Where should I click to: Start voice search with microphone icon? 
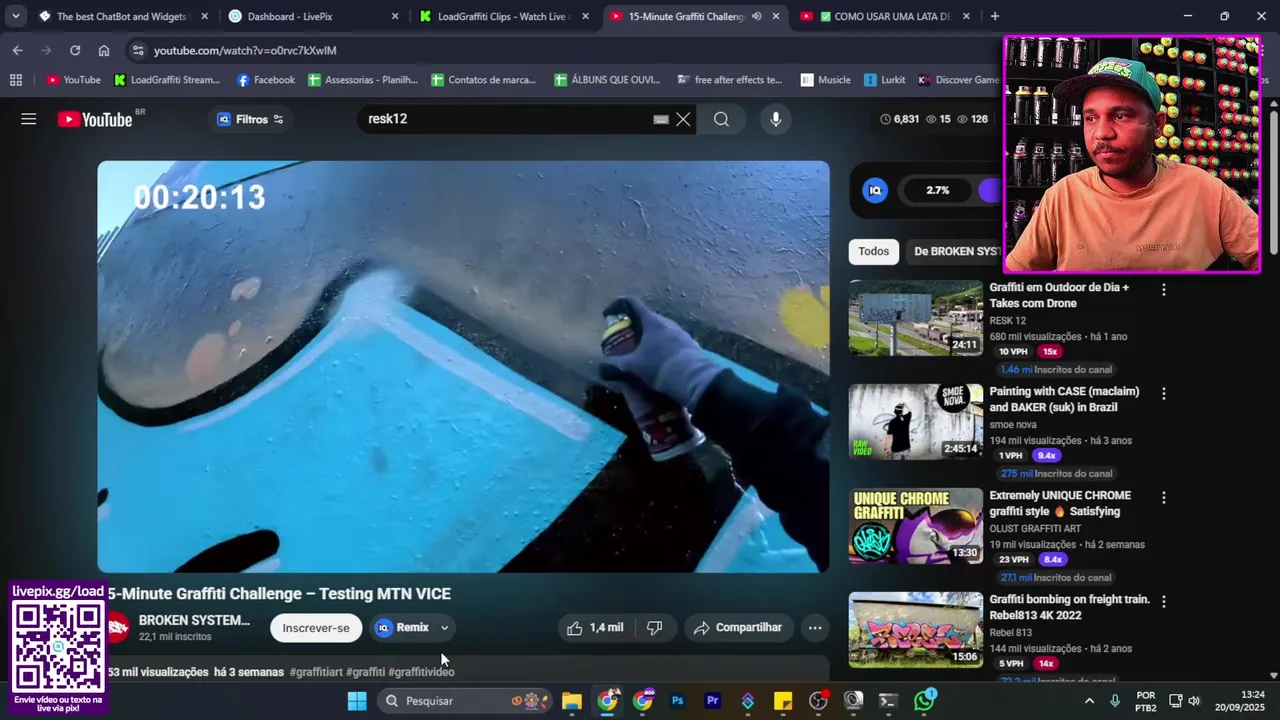tap(775, 119)
